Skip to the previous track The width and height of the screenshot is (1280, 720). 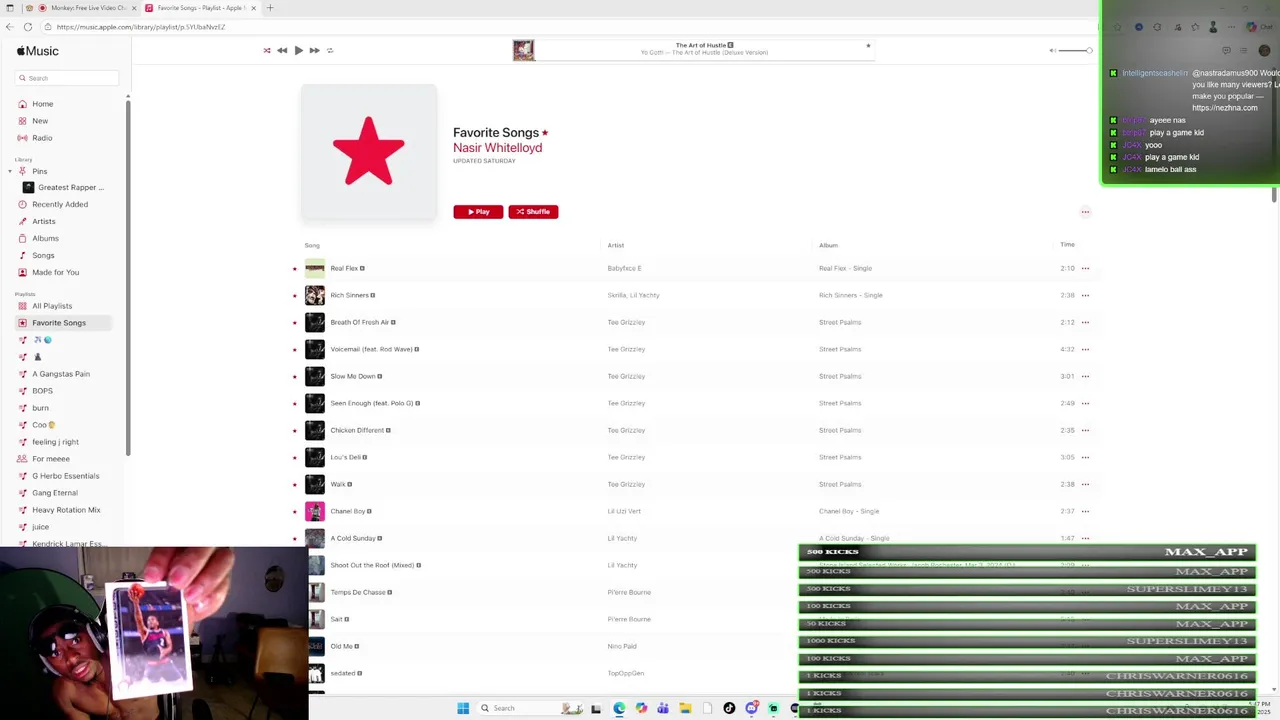(282, 50)
